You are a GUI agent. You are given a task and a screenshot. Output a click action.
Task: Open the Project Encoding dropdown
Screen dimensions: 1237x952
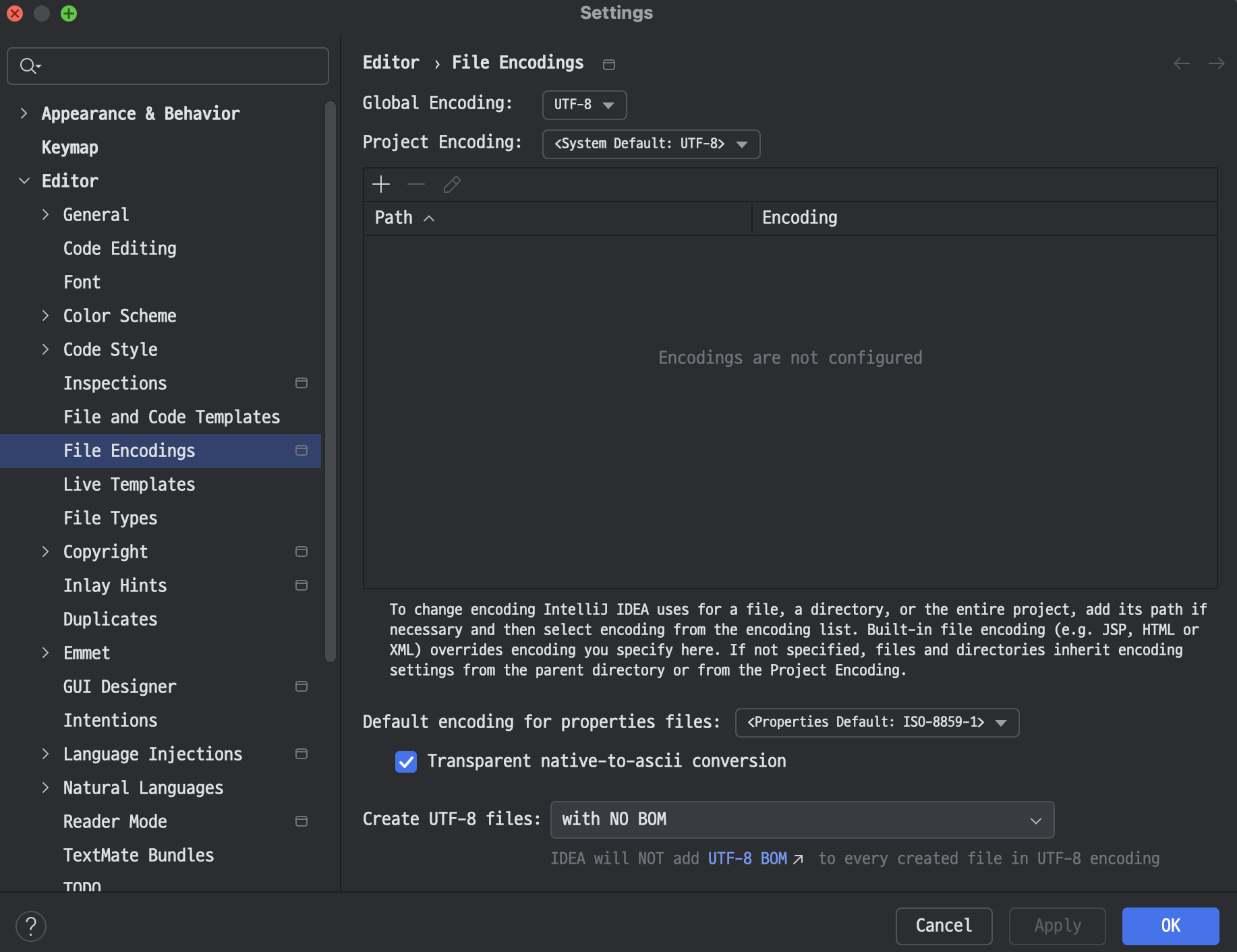click(x=651, y=144)
